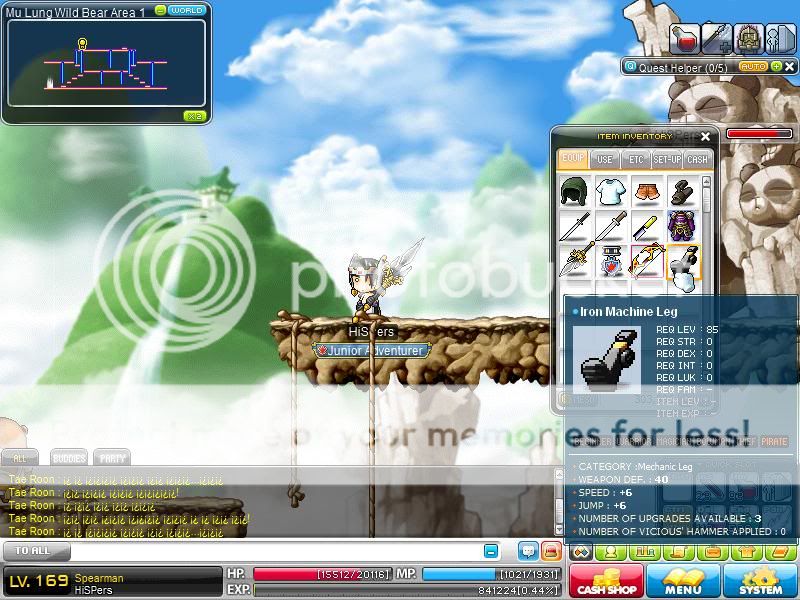
Task: Select the orange shorts item
Action: (646, 191)
